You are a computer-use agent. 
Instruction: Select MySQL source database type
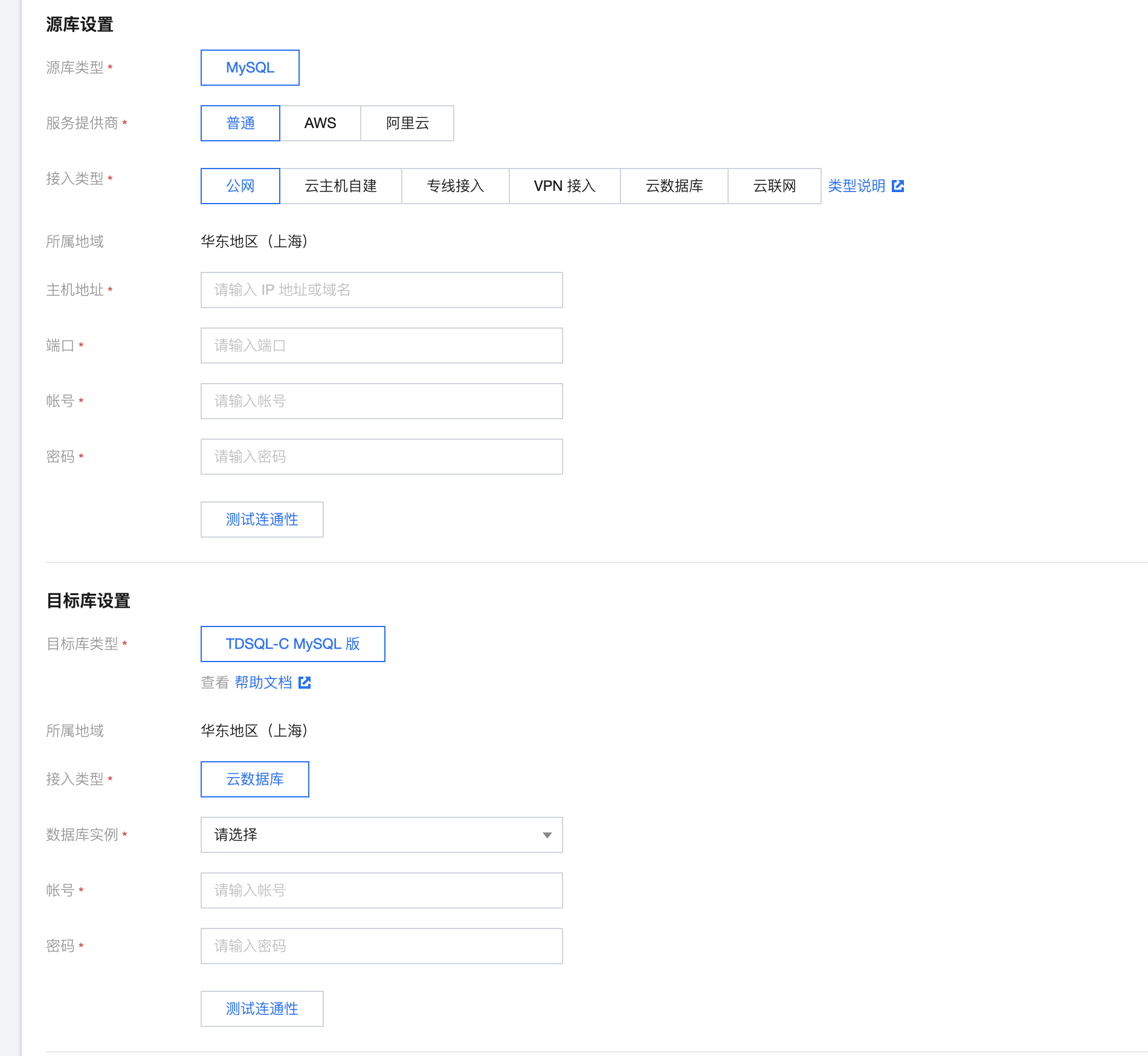click(250, 68)
